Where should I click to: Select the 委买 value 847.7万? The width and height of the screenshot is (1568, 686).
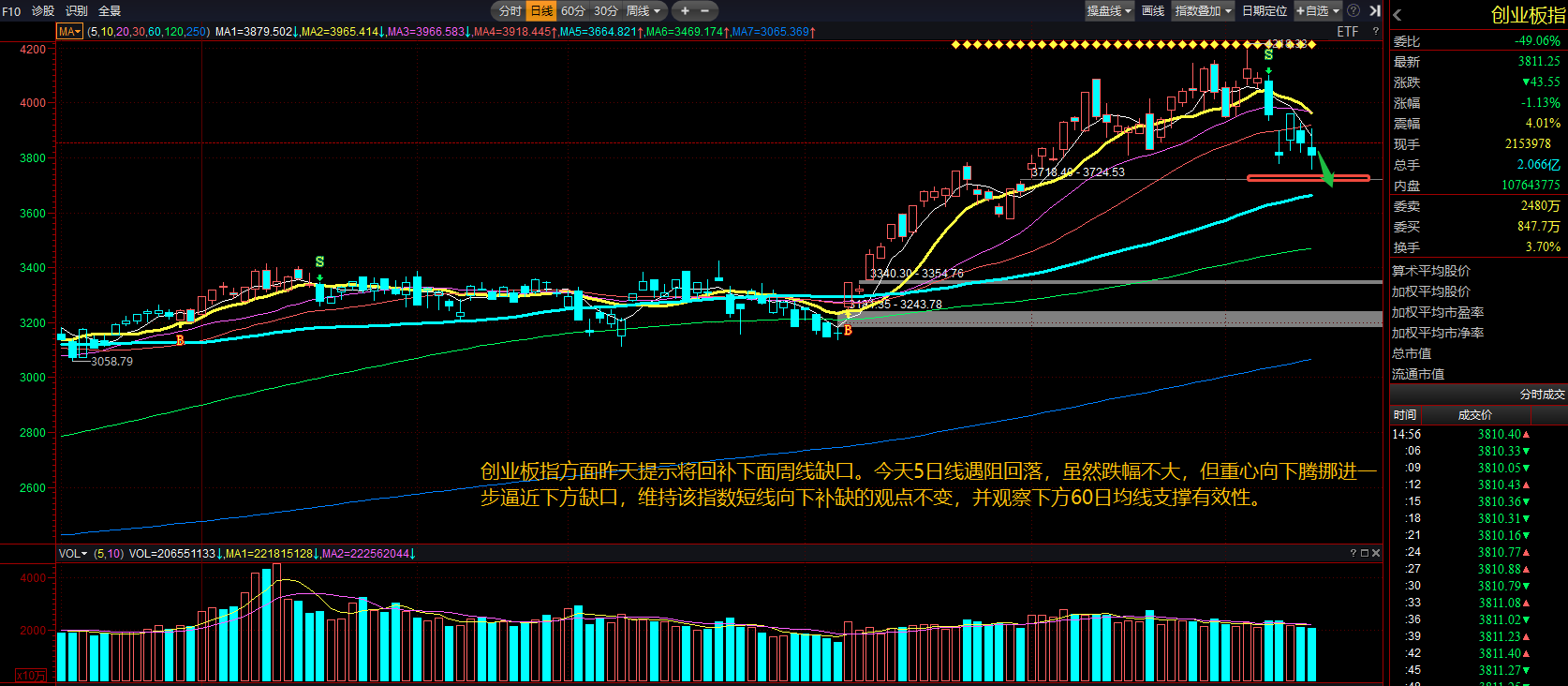click(1539, 227)
